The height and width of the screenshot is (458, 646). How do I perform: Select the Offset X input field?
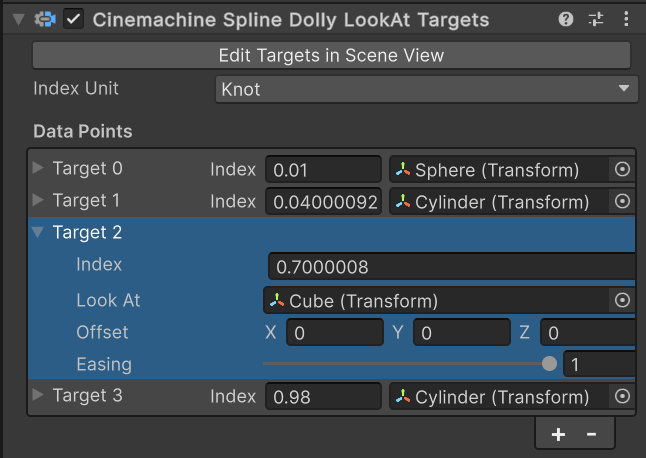[x=334, y=332]
